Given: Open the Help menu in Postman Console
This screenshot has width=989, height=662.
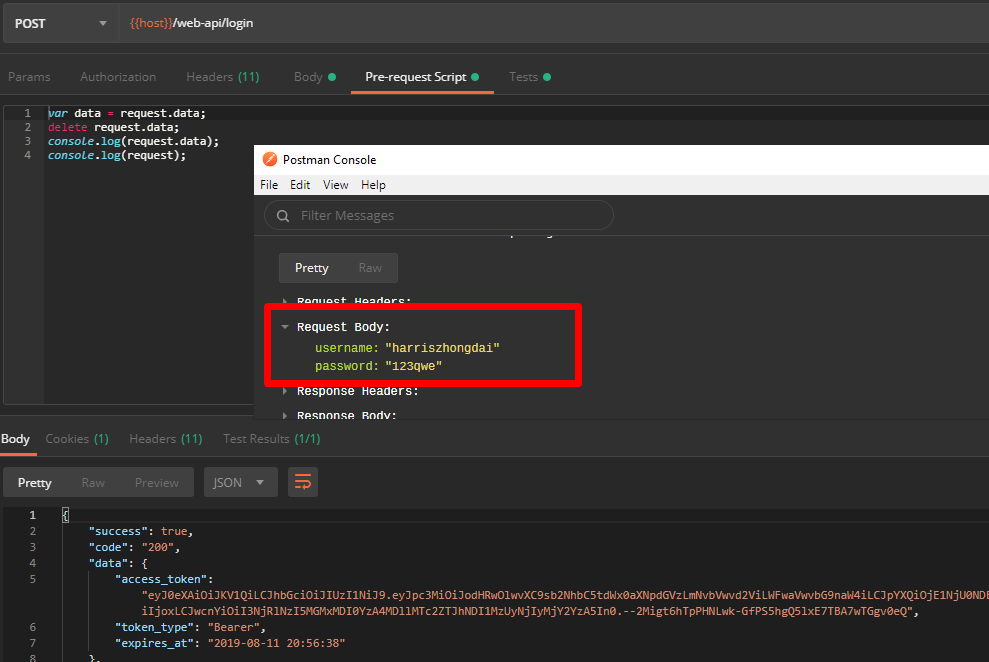Looking at the screenshot, I should point(373,185).
